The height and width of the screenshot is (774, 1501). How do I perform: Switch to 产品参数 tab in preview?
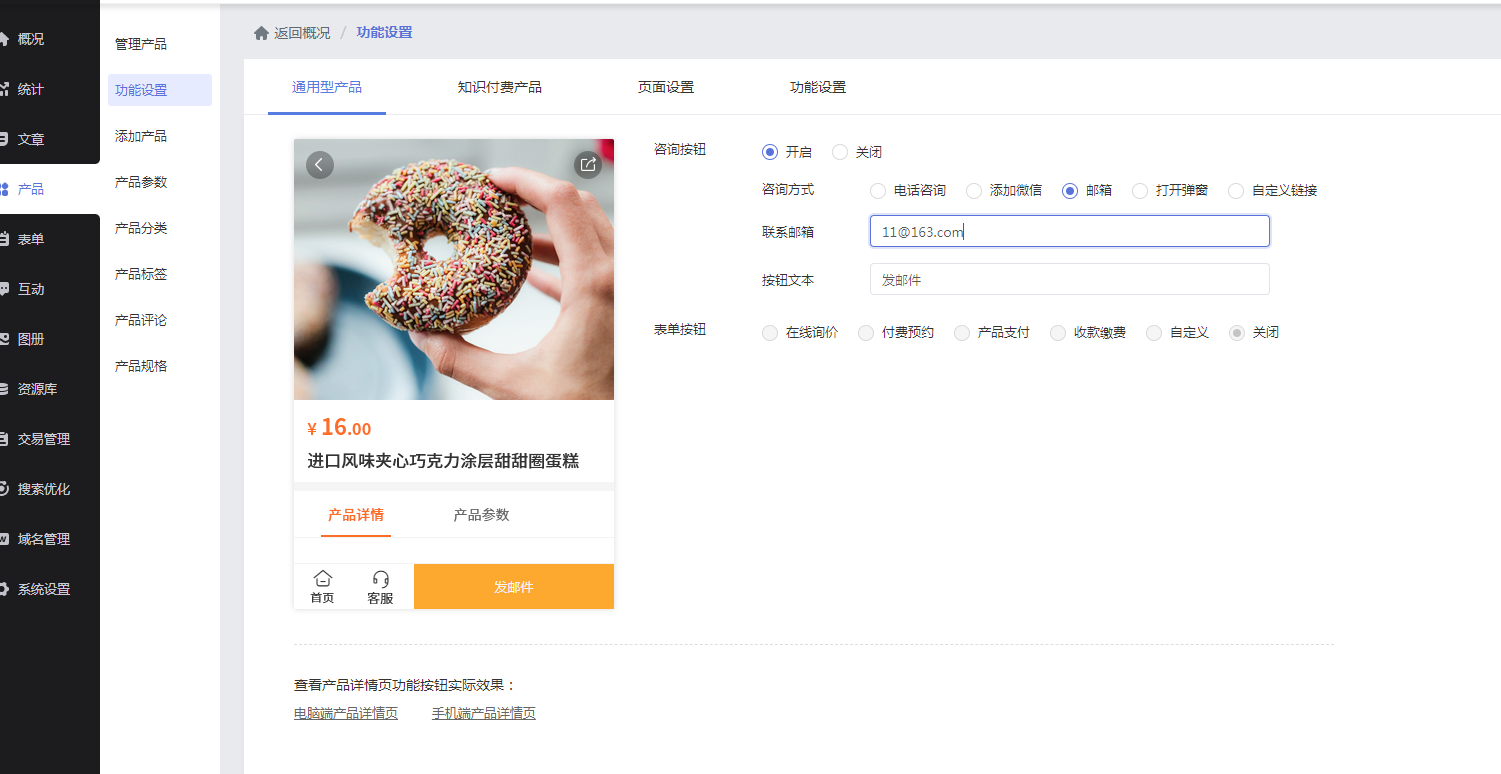click(x=481, y=515)
